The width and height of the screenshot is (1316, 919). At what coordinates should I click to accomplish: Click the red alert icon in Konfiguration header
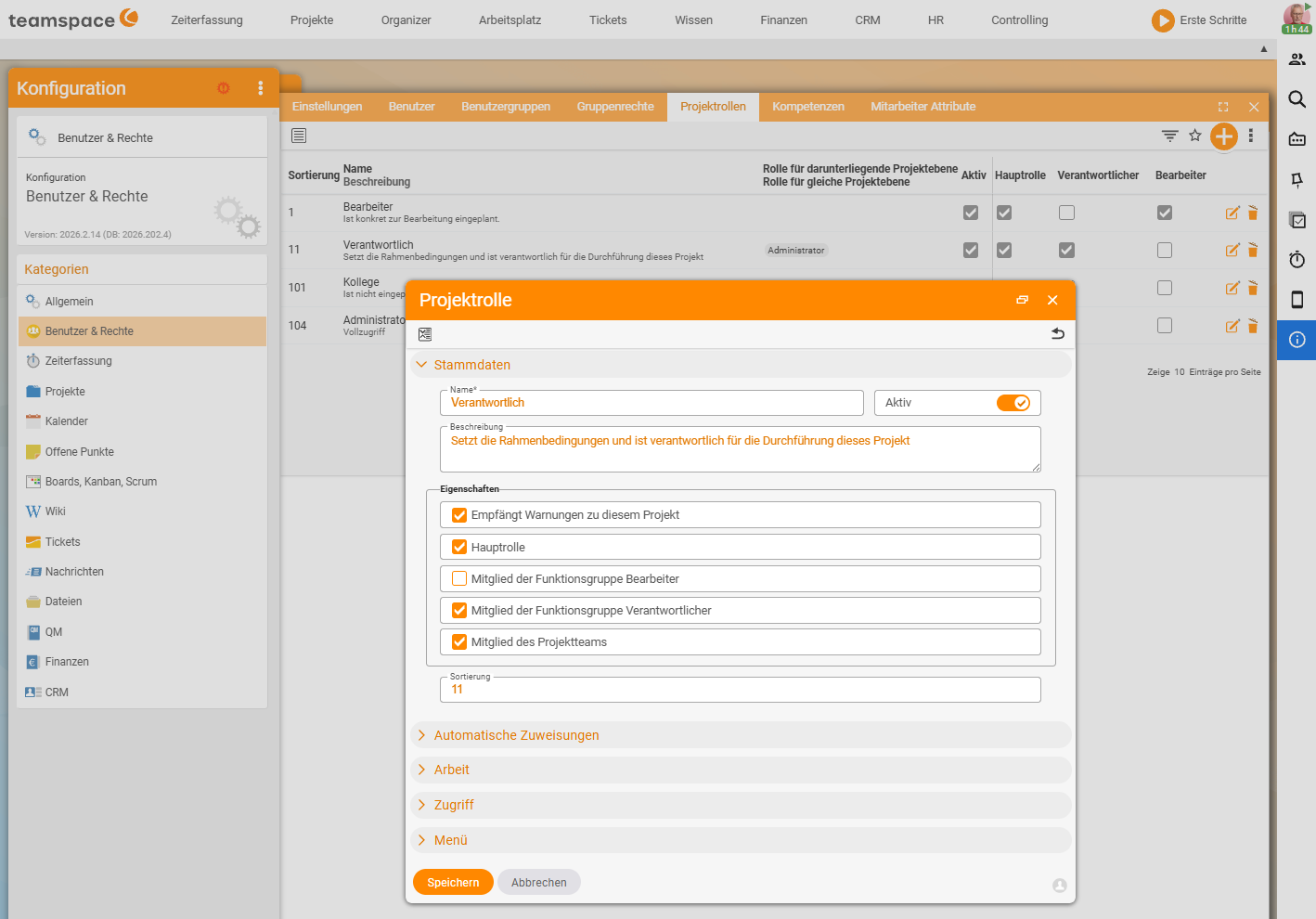coord(224,88)
